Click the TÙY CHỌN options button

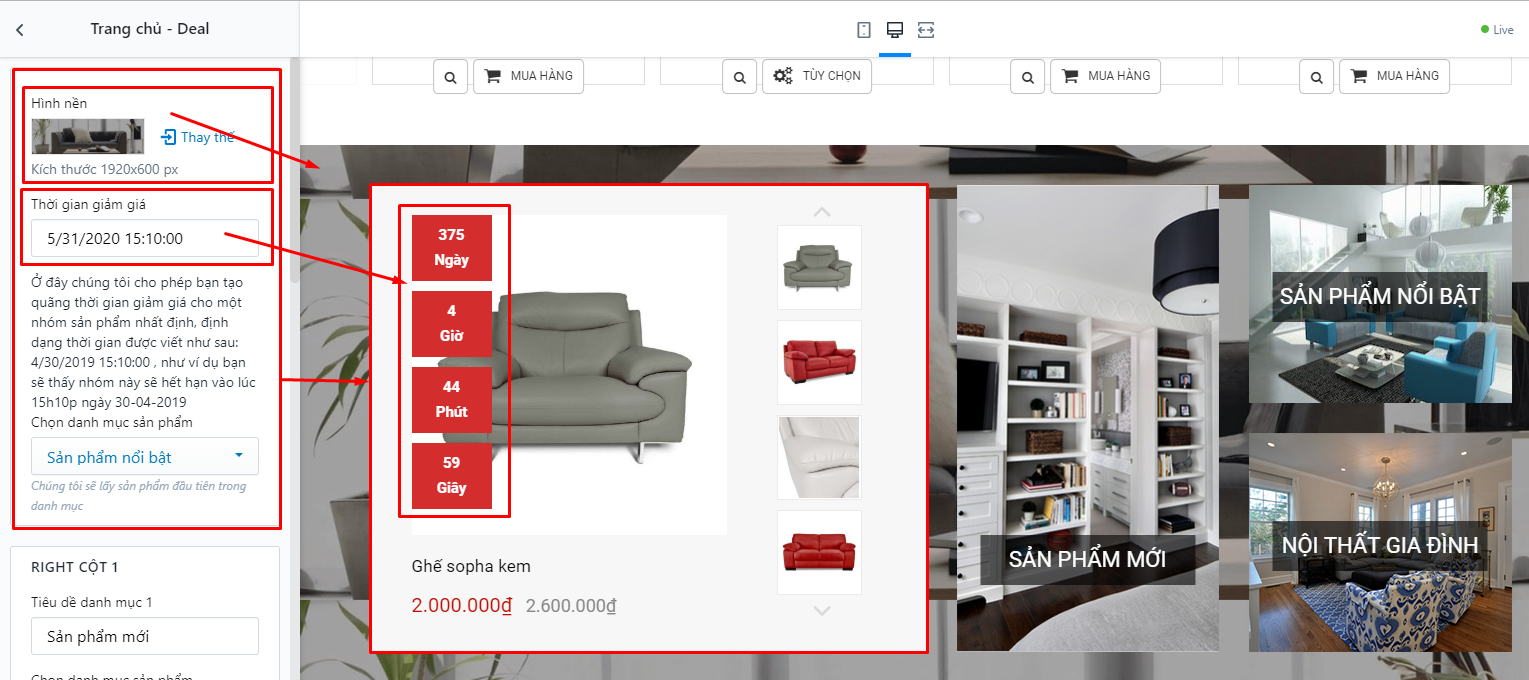click(x=817, y=76)
